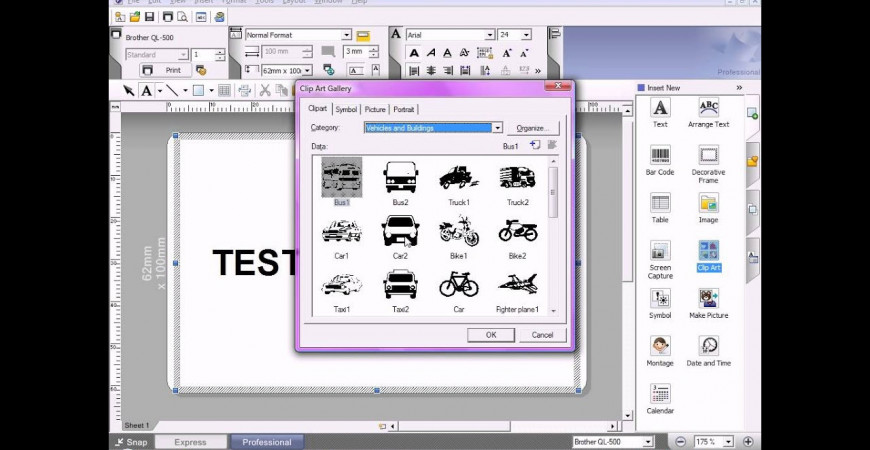Switch to the Symbol tab in gallery
The width and height of the screenshot is (870, 450).
click(346, 109)
